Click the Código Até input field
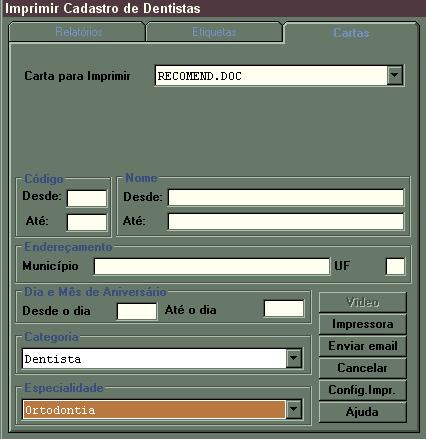426x439 pixels. (87, 222)
